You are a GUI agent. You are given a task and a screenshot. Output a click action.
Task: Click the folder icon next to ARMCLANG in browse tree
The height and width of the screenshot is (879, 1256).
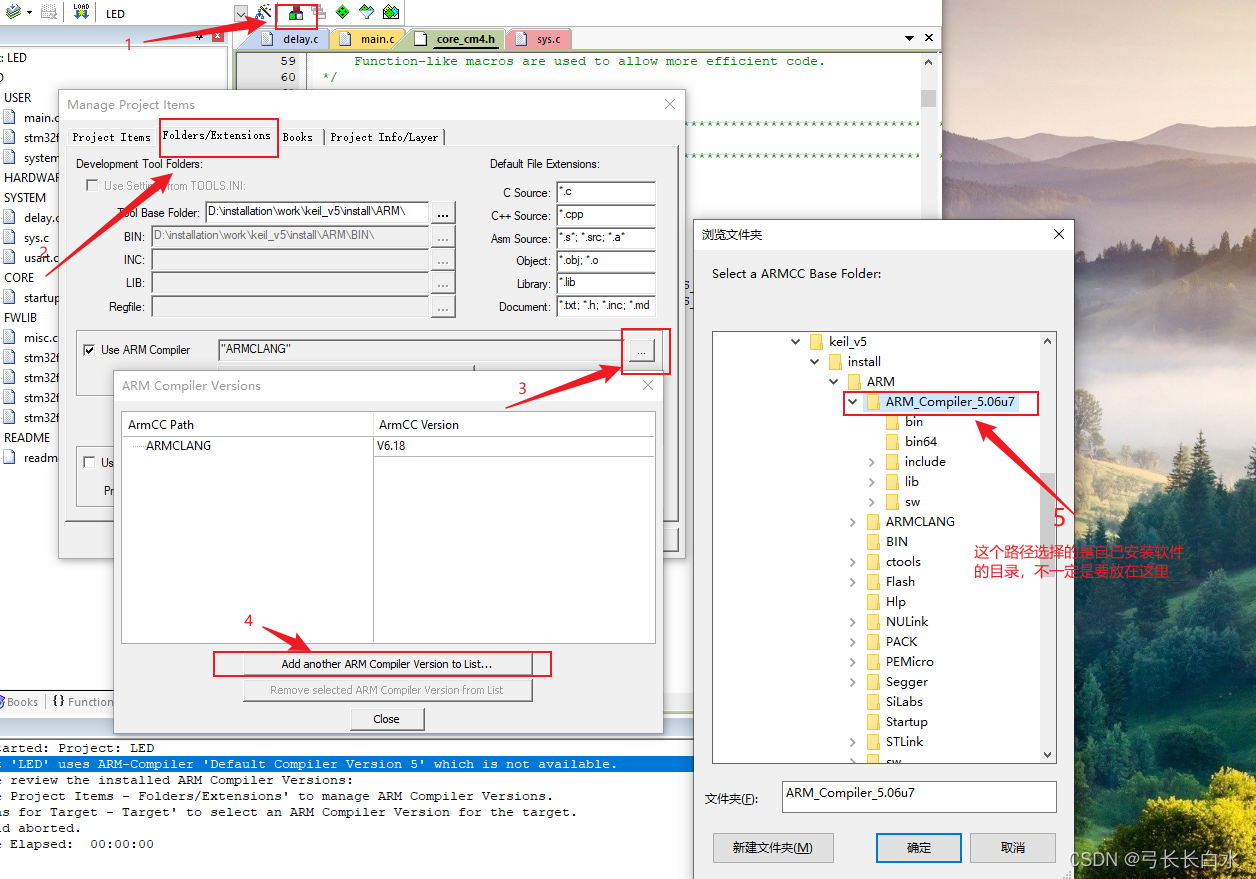(x=874, y=522)
